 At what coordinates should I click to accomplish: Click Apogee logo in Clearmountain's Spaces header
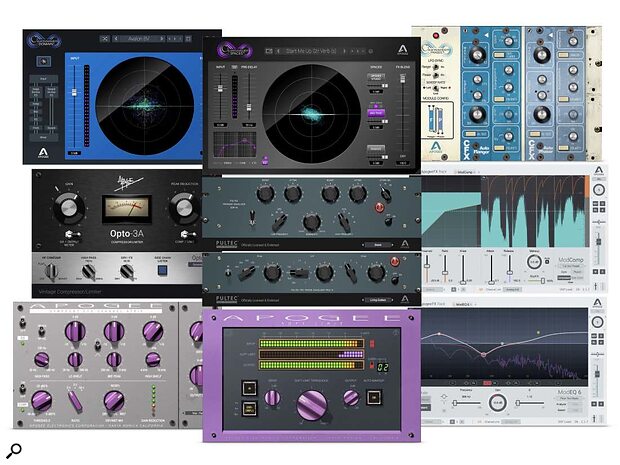pyautogui.click(x=402, y=50)
